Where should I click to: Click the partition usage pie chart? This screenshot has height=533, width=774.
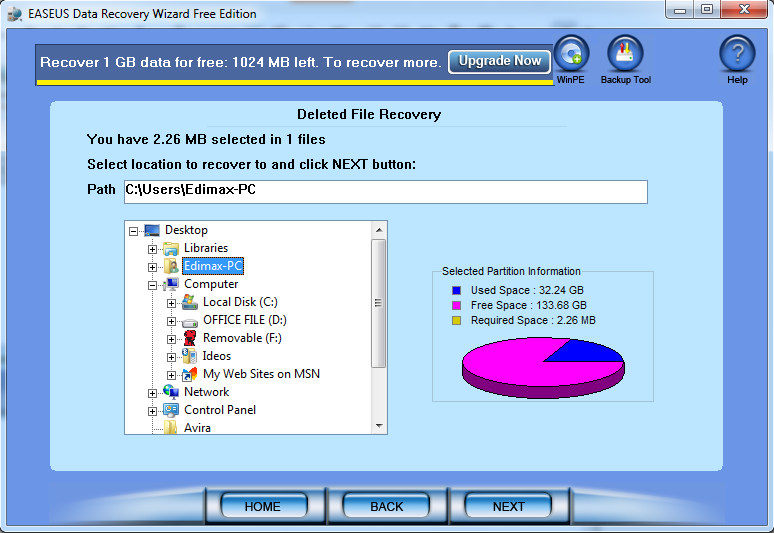click(x=543, y=368)
